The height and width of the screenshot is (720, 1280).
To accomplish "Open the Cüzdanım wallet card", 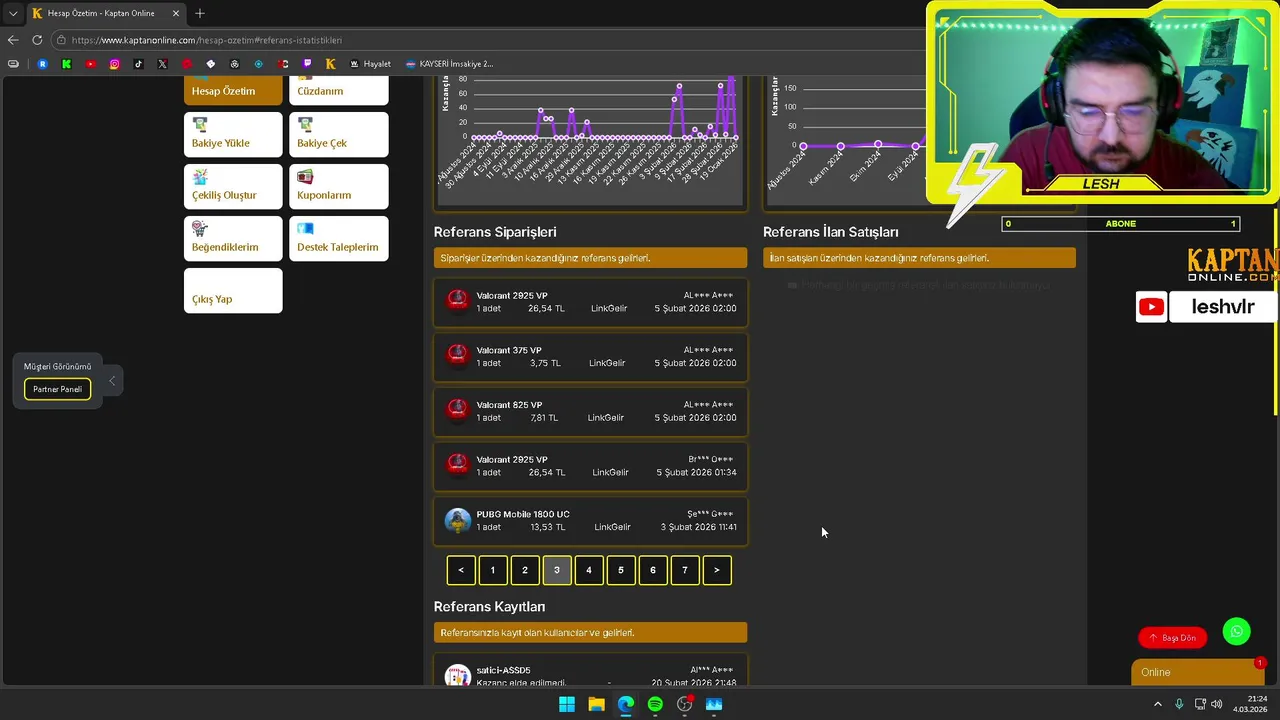I will pos(339,90).
